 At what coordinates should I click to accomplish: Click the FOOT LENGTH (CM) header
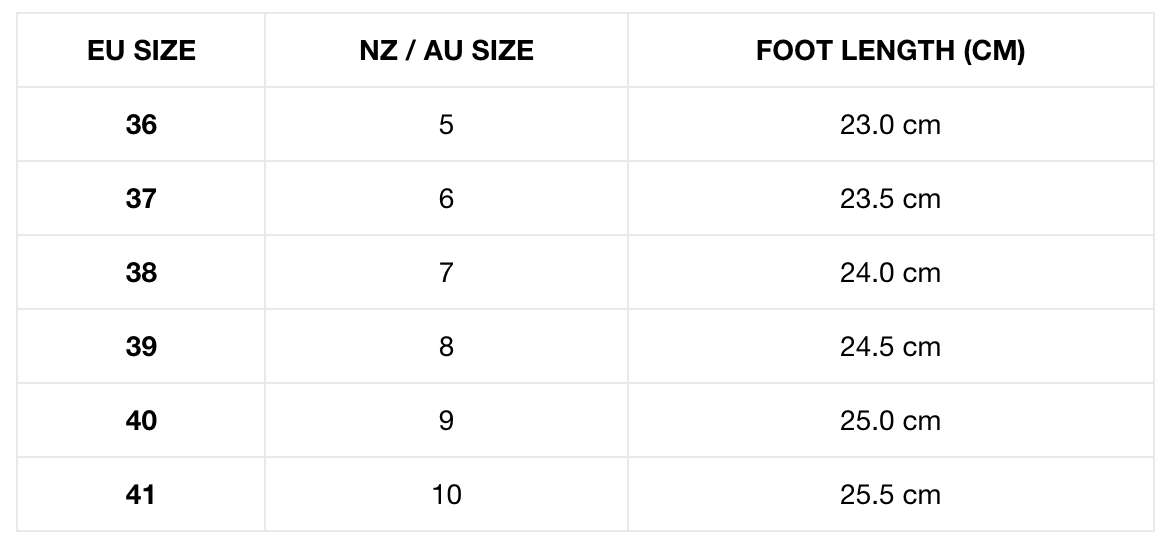(890, 52)
